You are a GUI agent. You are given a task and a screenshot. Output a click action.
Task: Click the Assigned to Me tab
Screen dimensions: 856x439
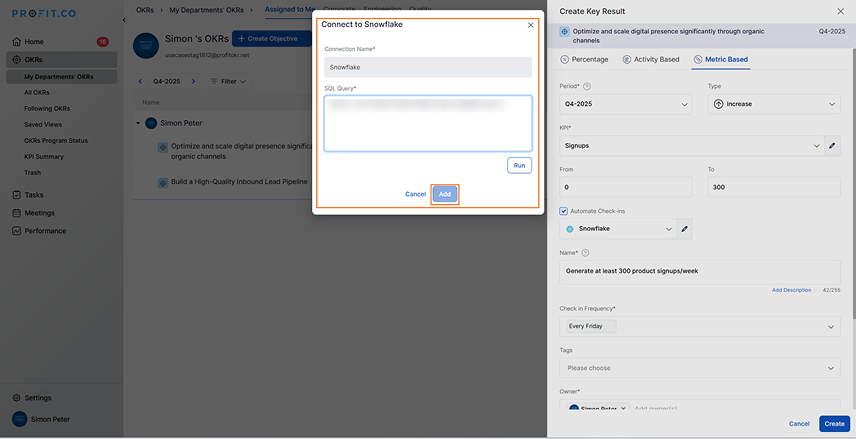tap(290, 9)
